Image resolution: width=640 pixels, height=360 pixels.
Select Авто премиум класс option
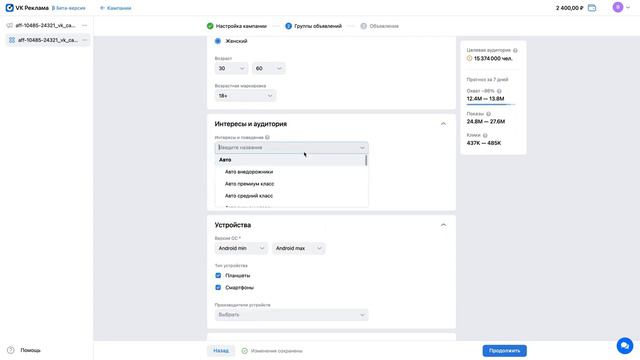click(x=291, y=184)
